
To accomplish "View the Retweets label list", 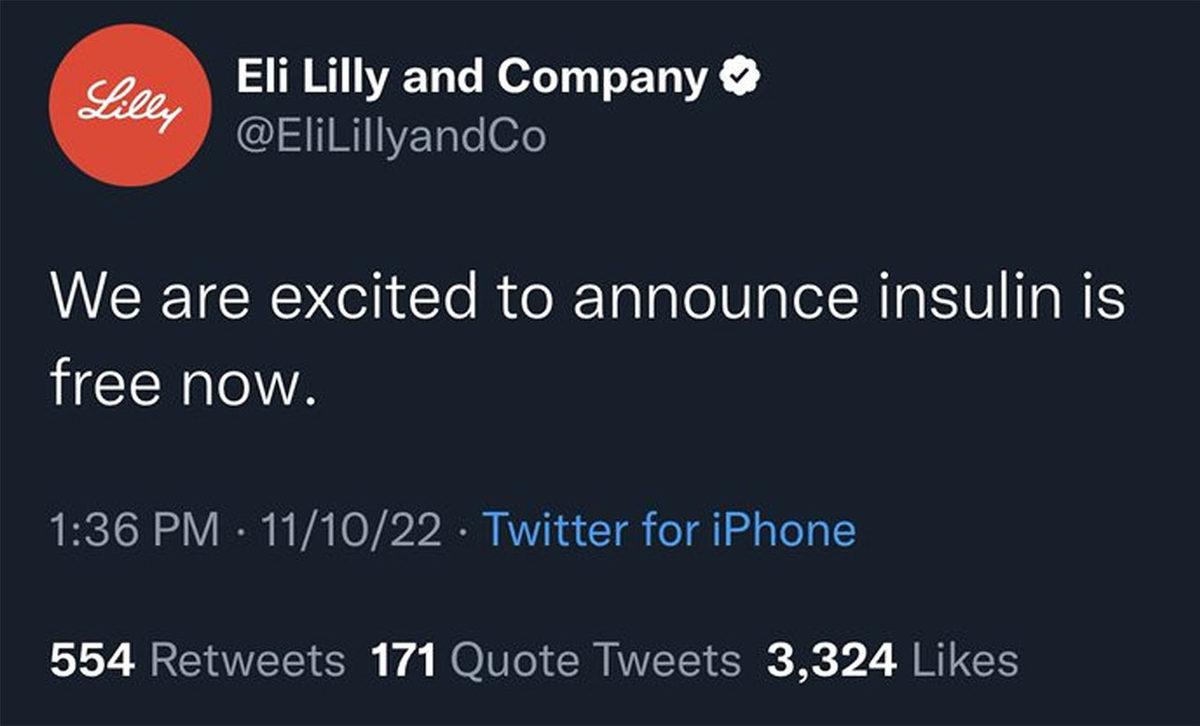I will 247,660.
